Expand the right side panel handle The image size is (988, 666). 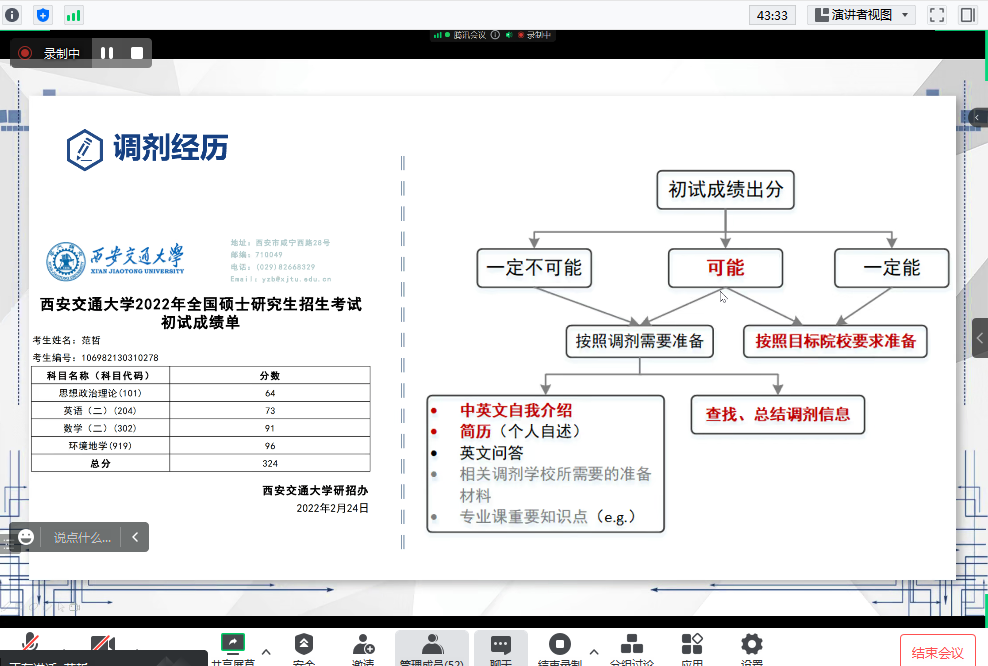(980, 338)
